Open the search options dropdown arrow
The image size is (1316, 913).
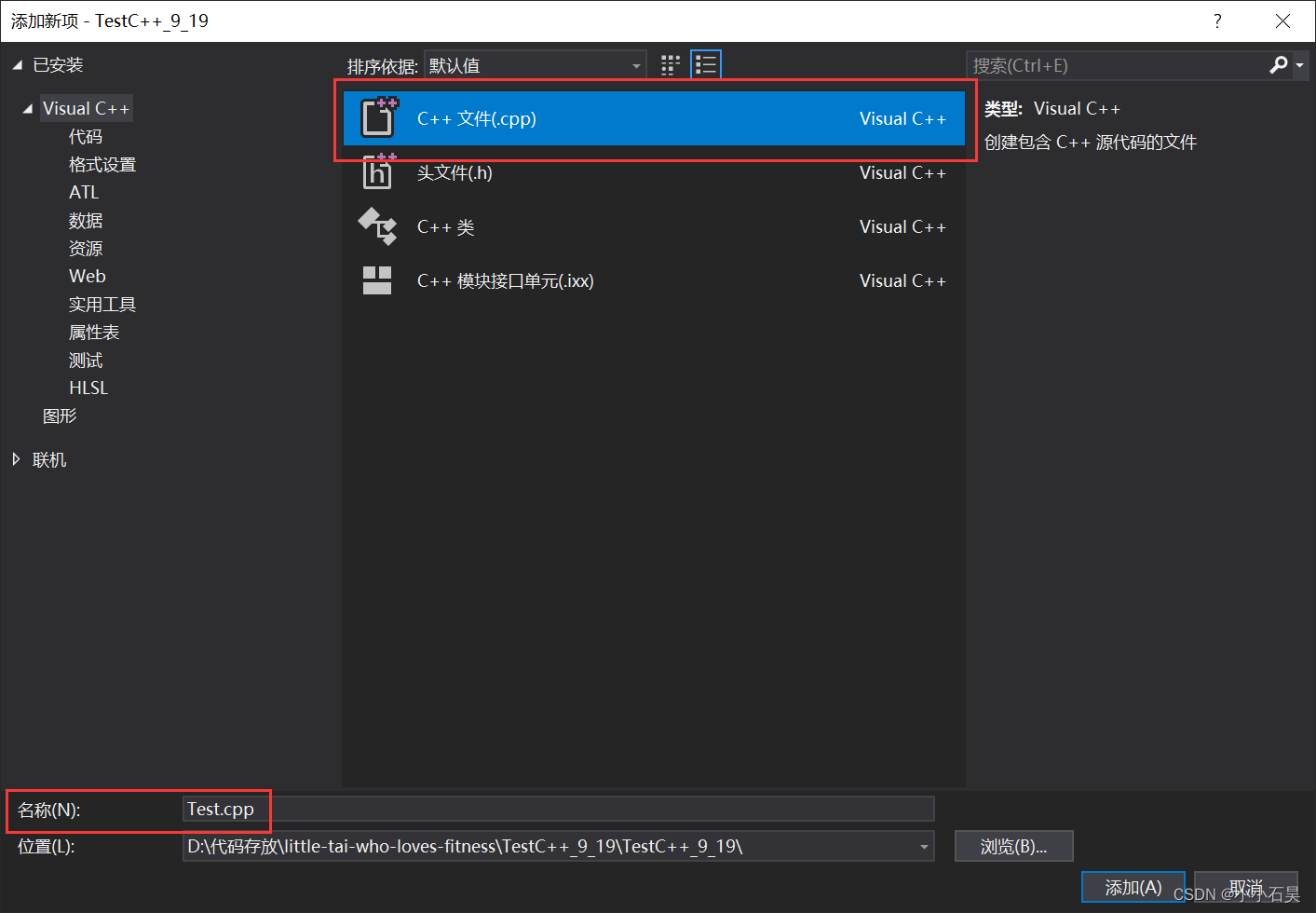click(x=1300, y=65)
